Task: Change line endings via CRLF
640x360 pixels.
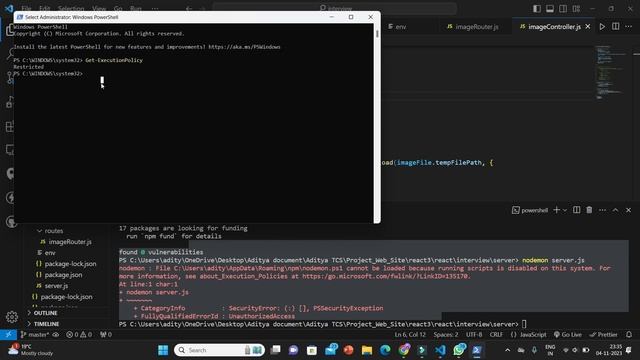Action: click(x=496, y=334)
